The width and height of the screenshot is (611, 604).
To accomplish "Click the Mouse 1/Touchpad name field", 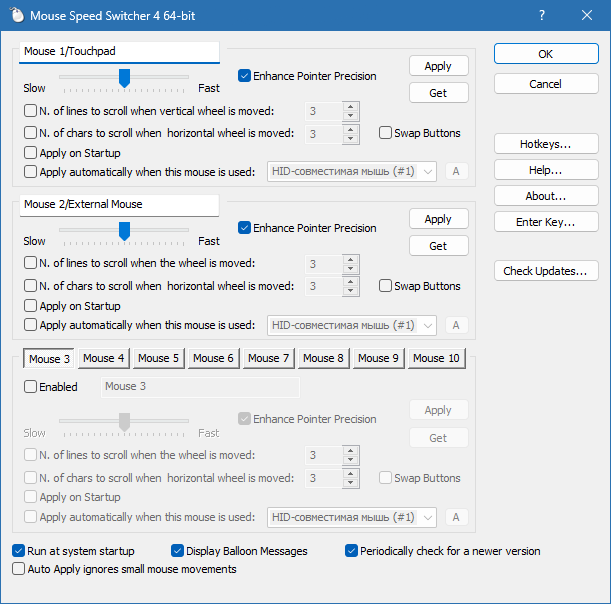I will [119, 52].
